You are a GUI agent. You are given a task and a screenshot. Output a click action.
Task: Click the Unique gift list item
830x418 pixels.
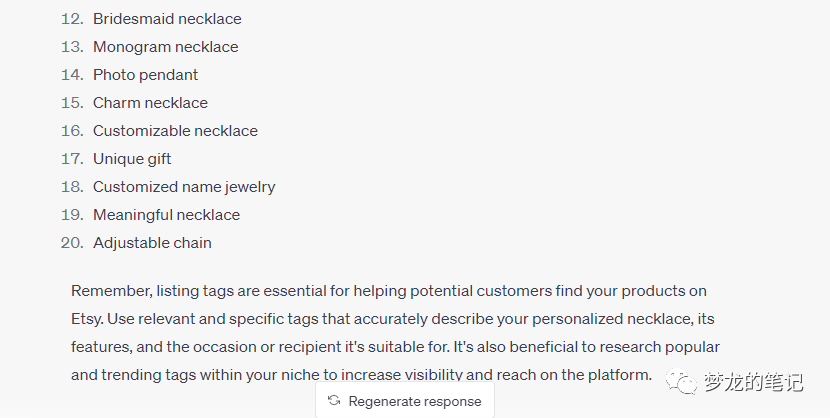(132, 159)
